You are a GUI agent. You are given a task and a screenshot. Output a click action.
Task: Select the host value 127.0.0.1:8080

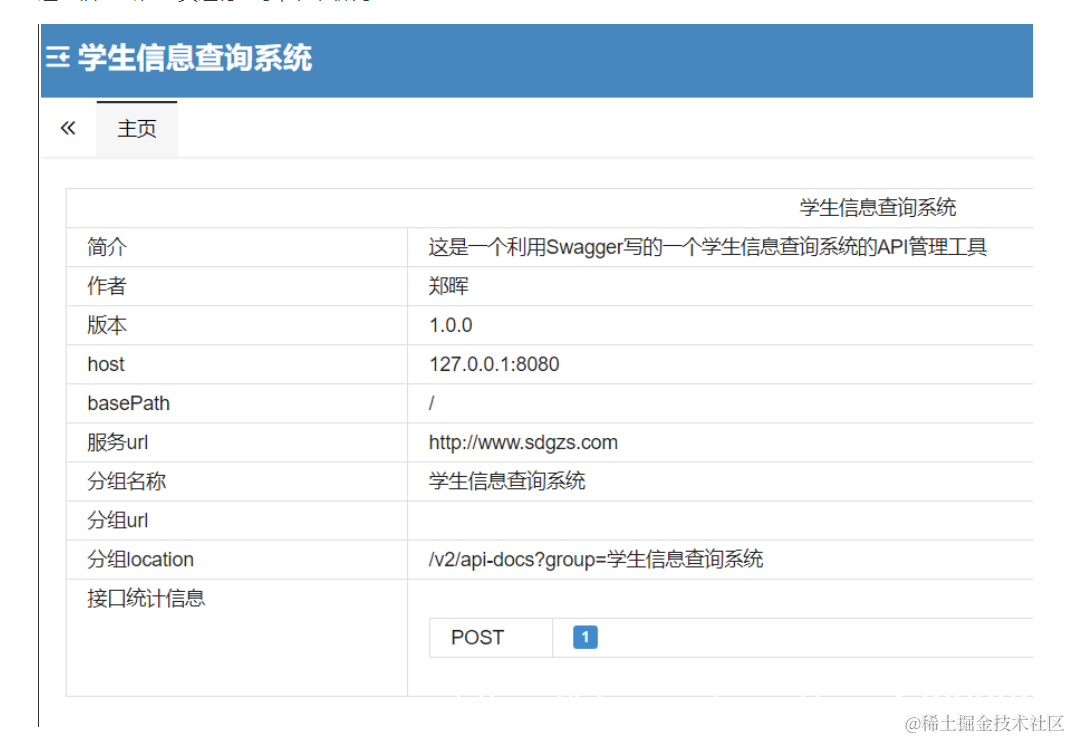[494, 364]
